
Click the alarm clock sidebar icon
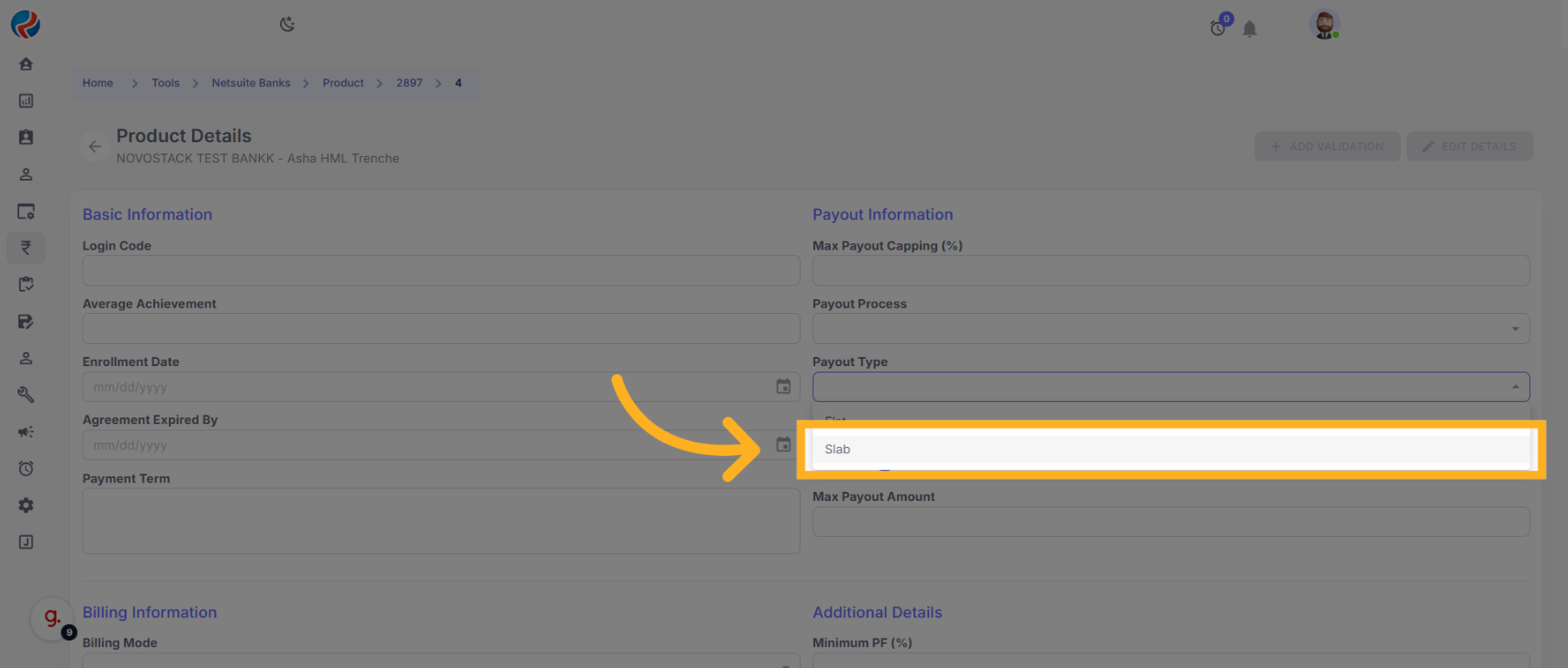(x=26, y=469)
